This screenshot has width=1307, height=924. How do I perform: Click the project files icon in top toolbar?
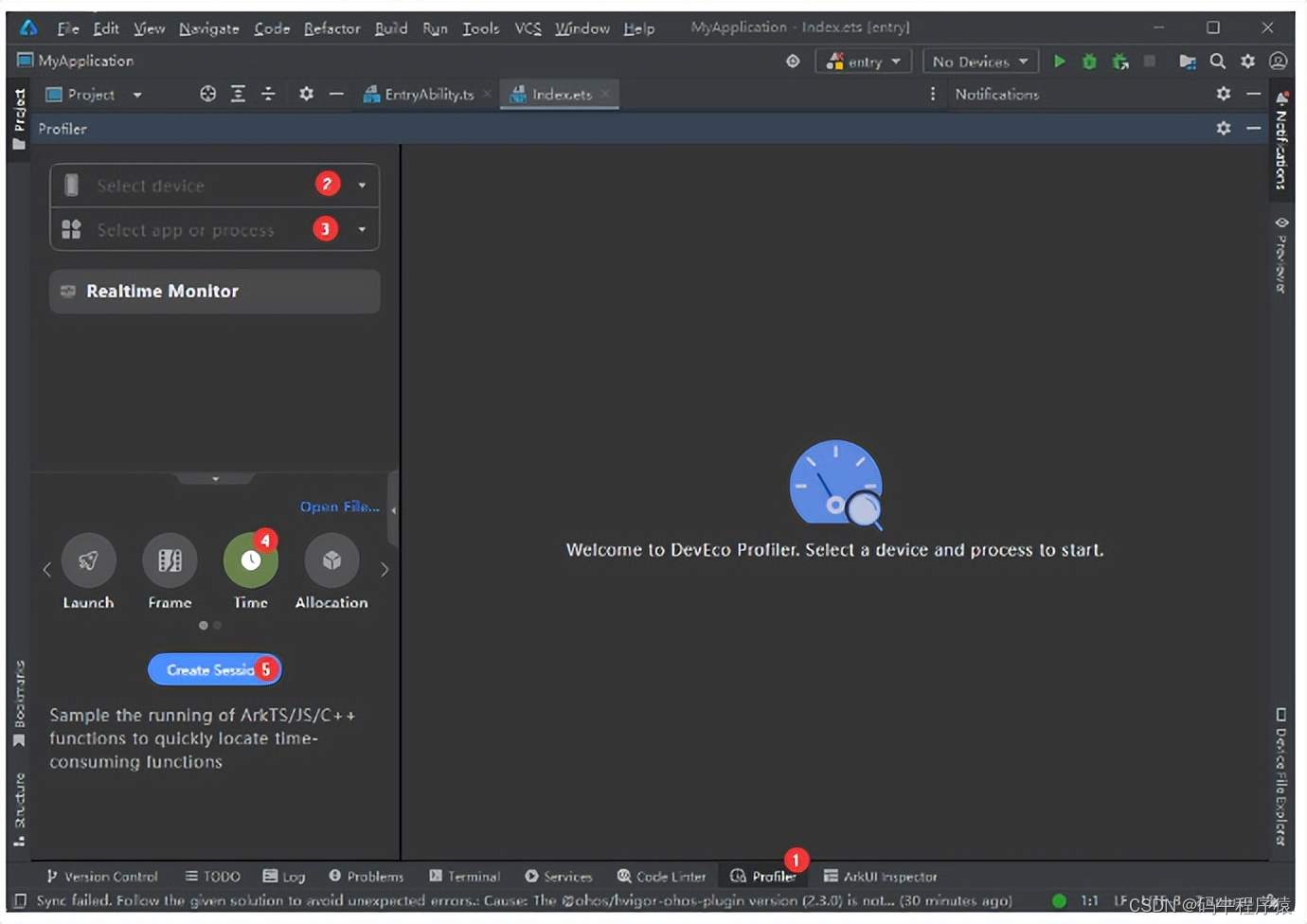[x=1187, y=62]
